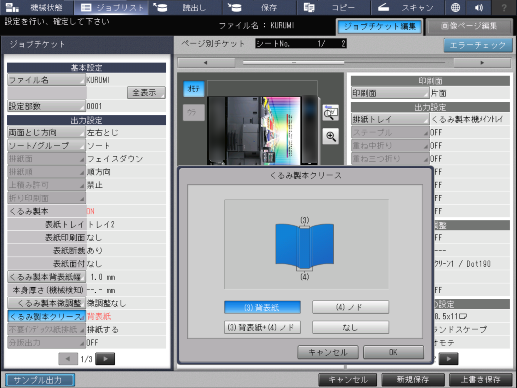Go to next job ticket page arrow
The height and width of the screenshot is (388, 517).
coord(105,359)
